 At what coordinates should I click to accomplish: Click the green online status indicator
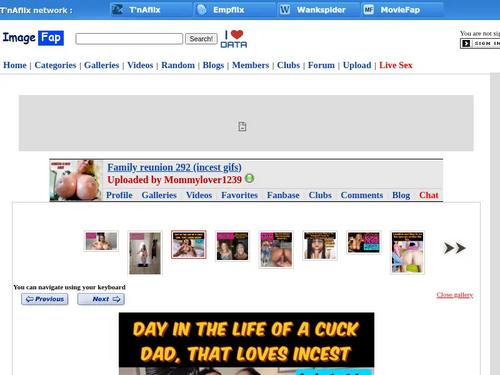point(249,179)
